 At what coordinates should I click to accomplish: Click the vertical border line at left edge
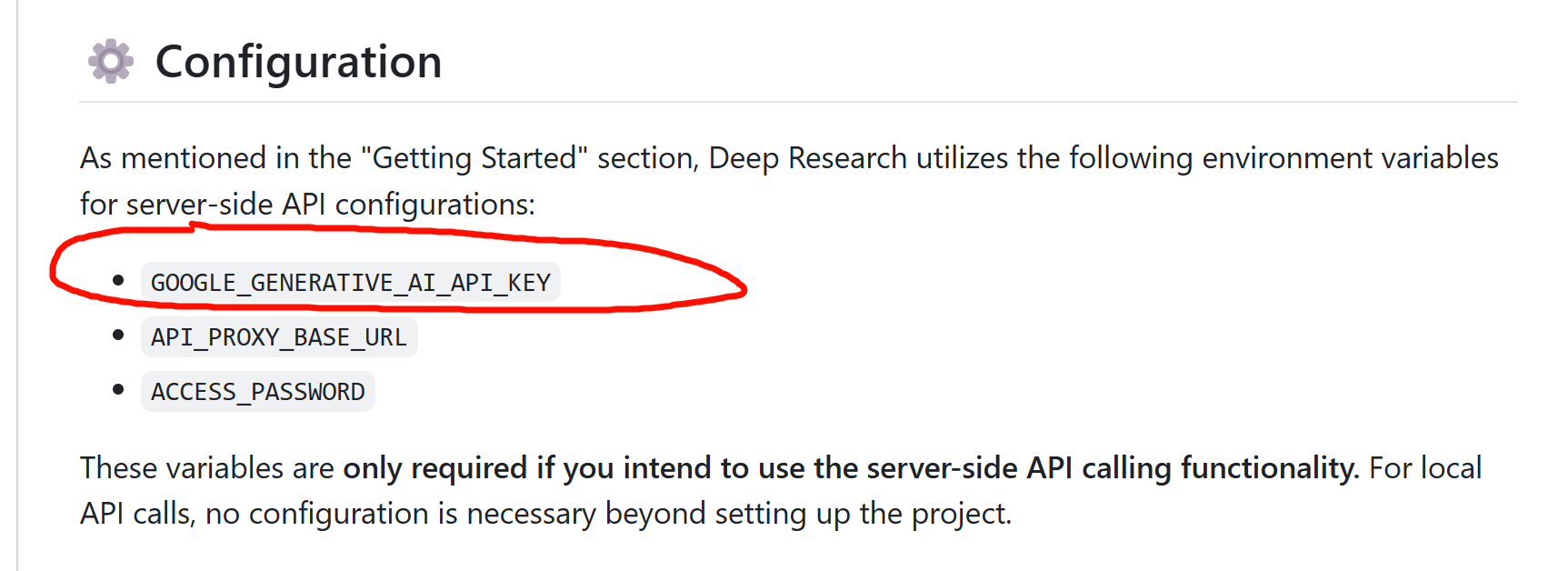[17, 285]
